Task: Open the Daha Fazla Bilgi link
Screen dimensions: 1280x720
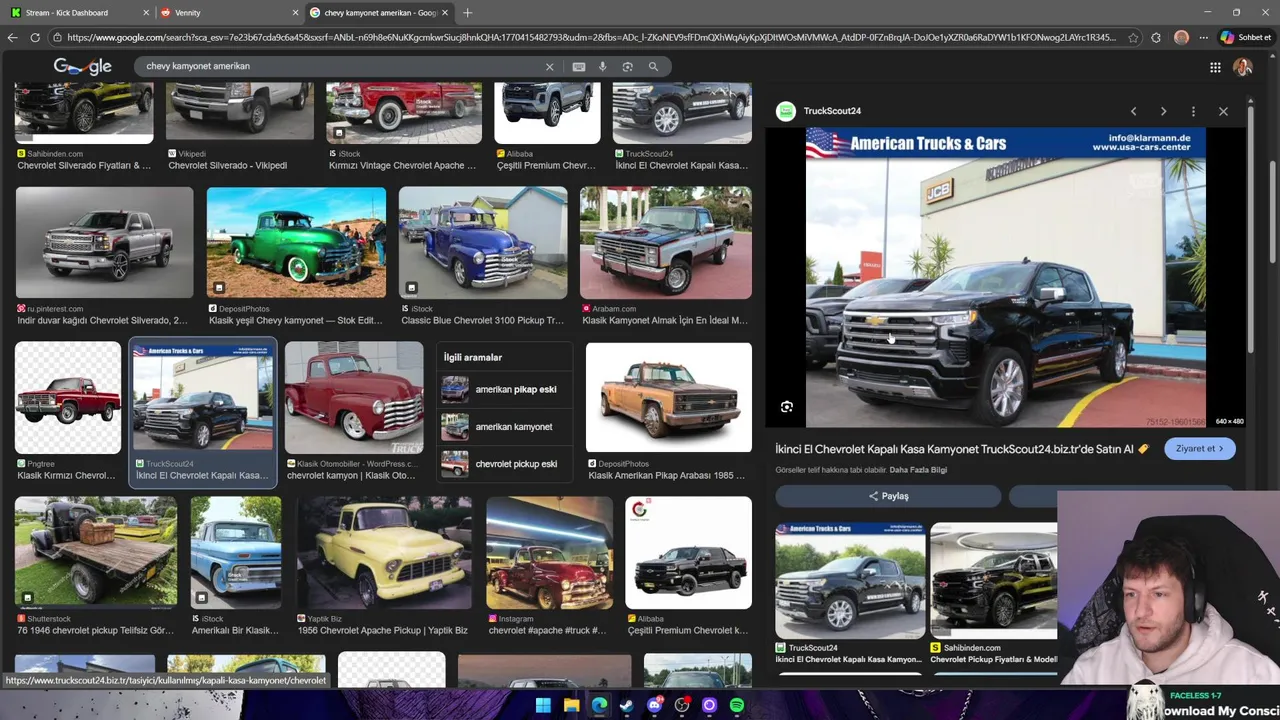Action: pos(918,470)
